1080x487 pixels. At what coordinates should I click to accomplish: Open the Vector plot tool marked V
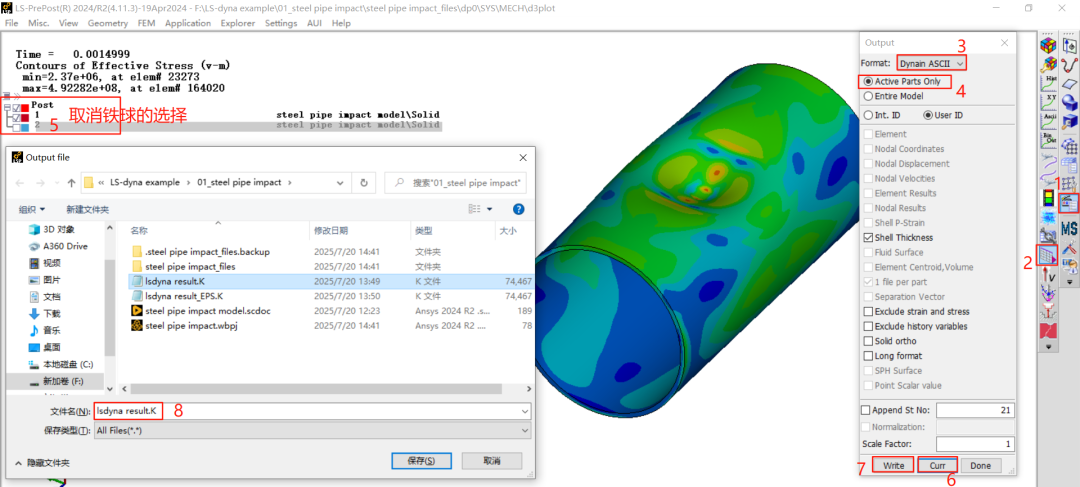point(1048,273)
